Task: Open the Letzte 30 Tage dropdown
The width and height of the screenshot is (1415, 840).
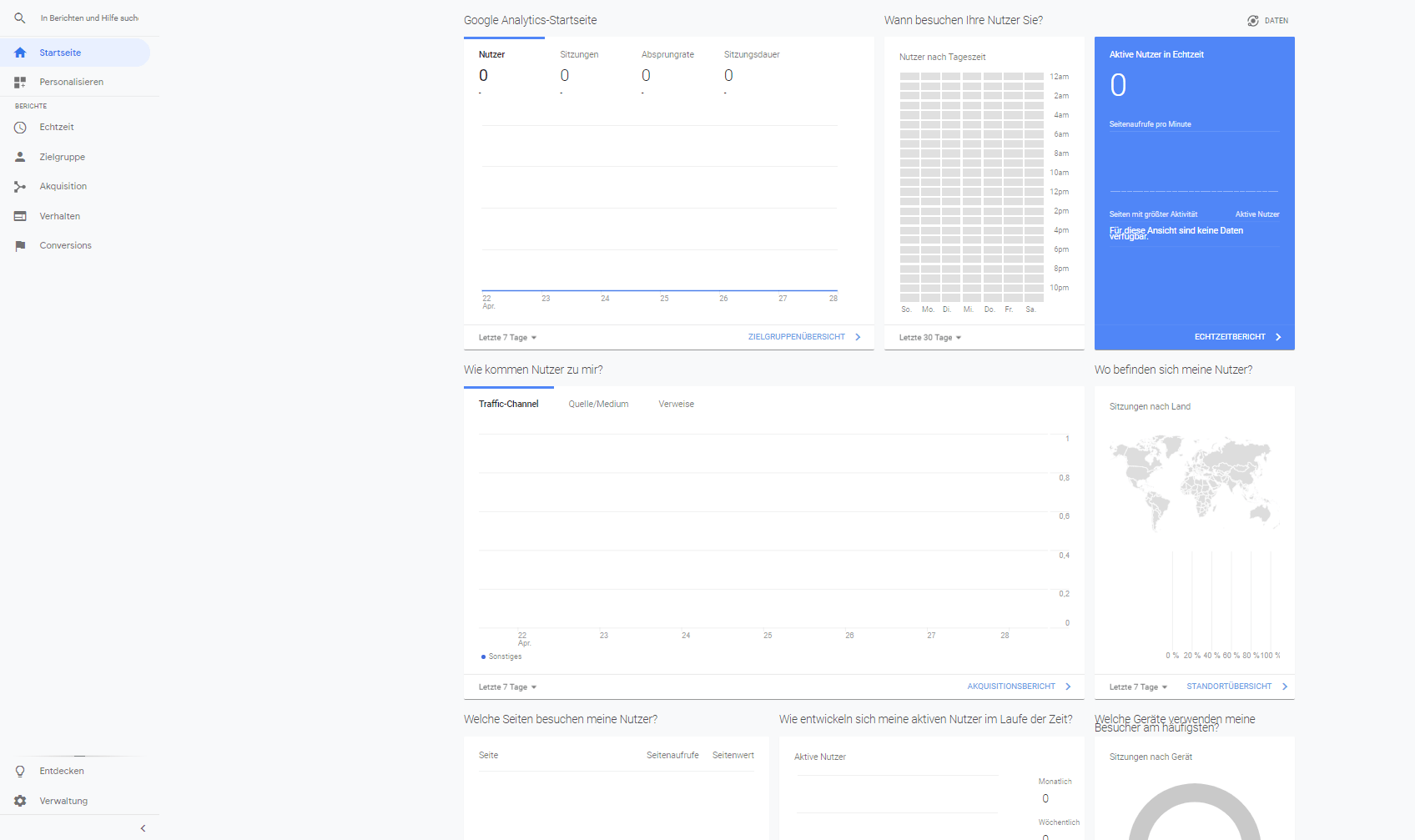Action: [x=930, y=338]
